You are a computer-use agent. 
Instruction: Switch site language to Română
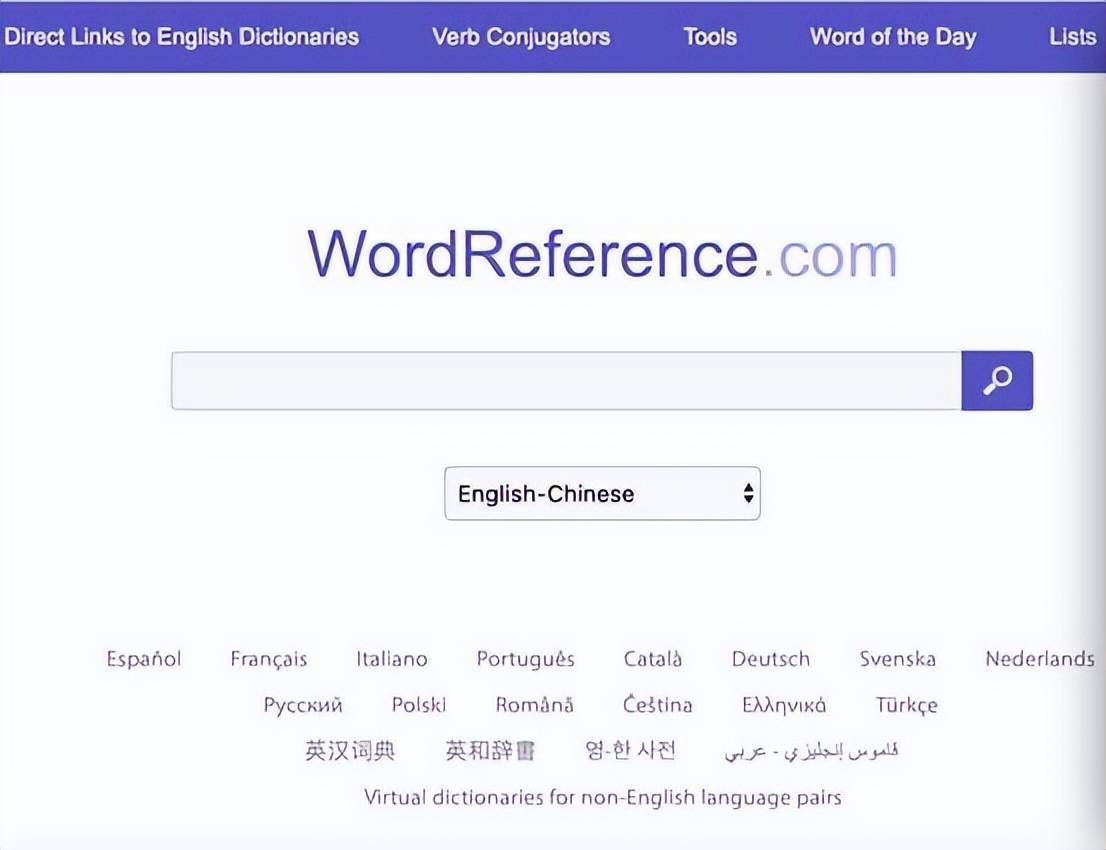point(535,705)
